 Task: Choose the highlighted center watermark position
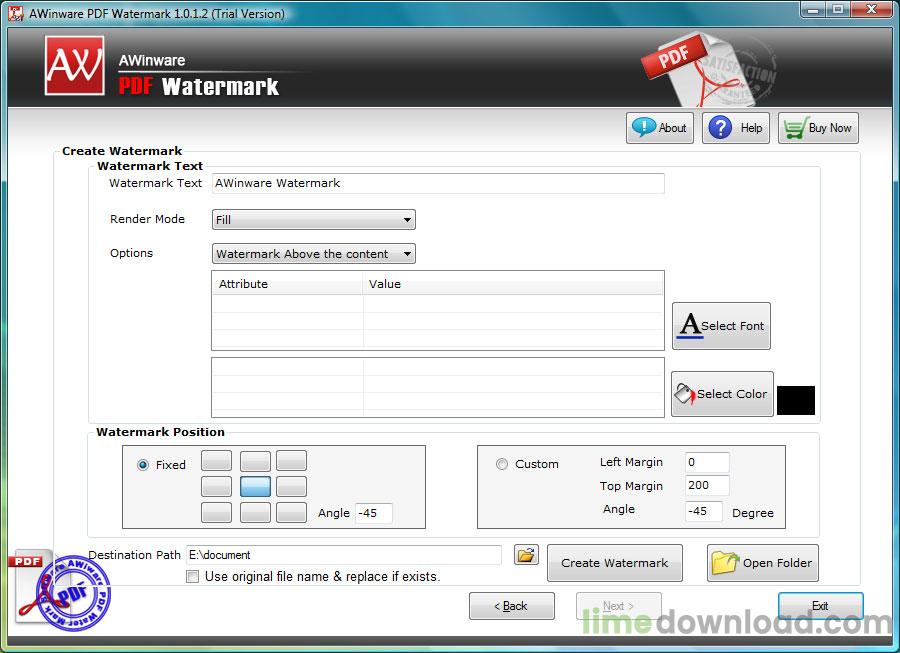tap(255, 486)
